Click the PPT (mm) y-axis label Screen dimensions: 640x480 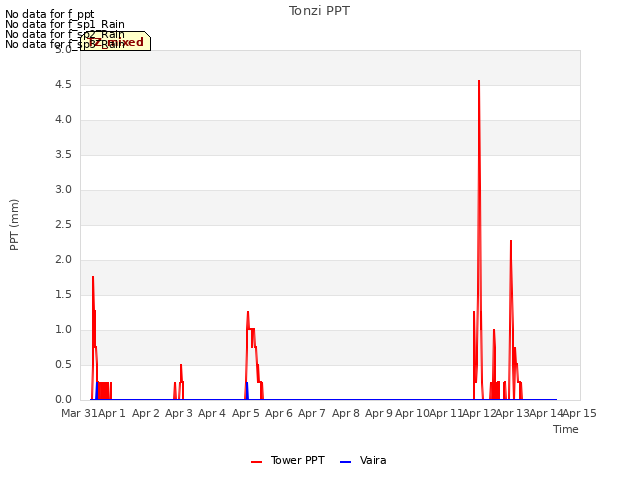(14, 225)
